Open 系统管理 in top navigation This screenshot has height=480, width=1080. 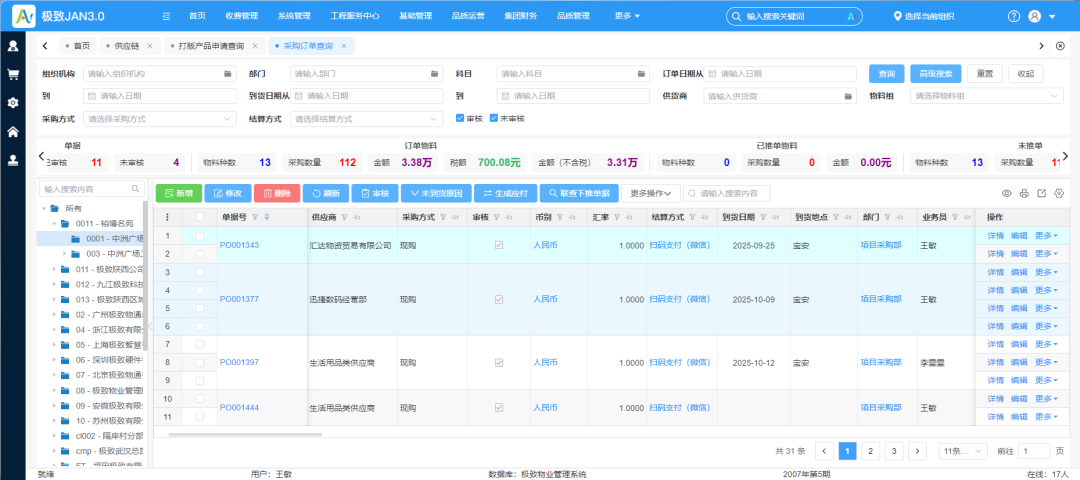(294, 16)
